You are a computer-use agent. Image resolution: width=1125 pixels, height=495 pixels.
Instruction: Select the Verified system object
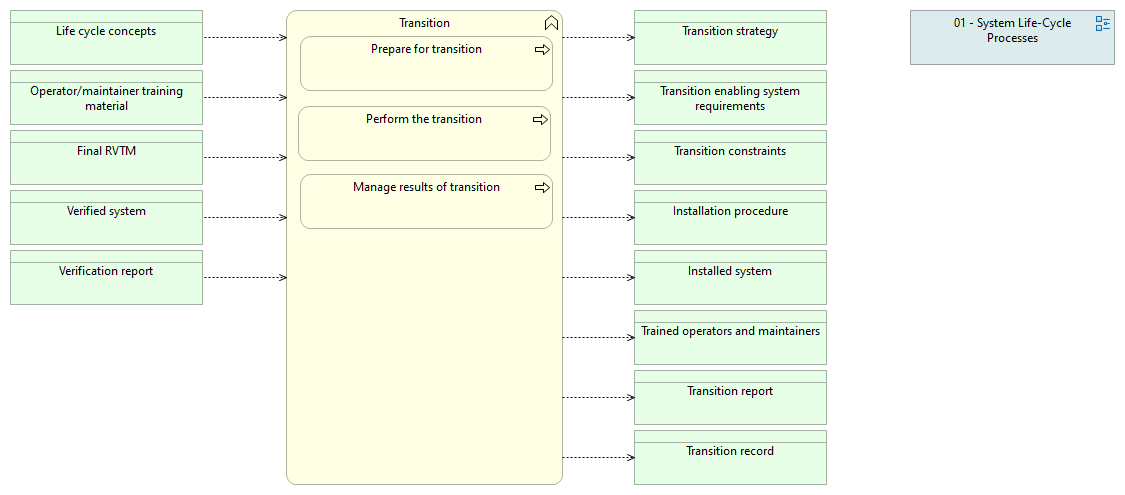tap(106, 217)
